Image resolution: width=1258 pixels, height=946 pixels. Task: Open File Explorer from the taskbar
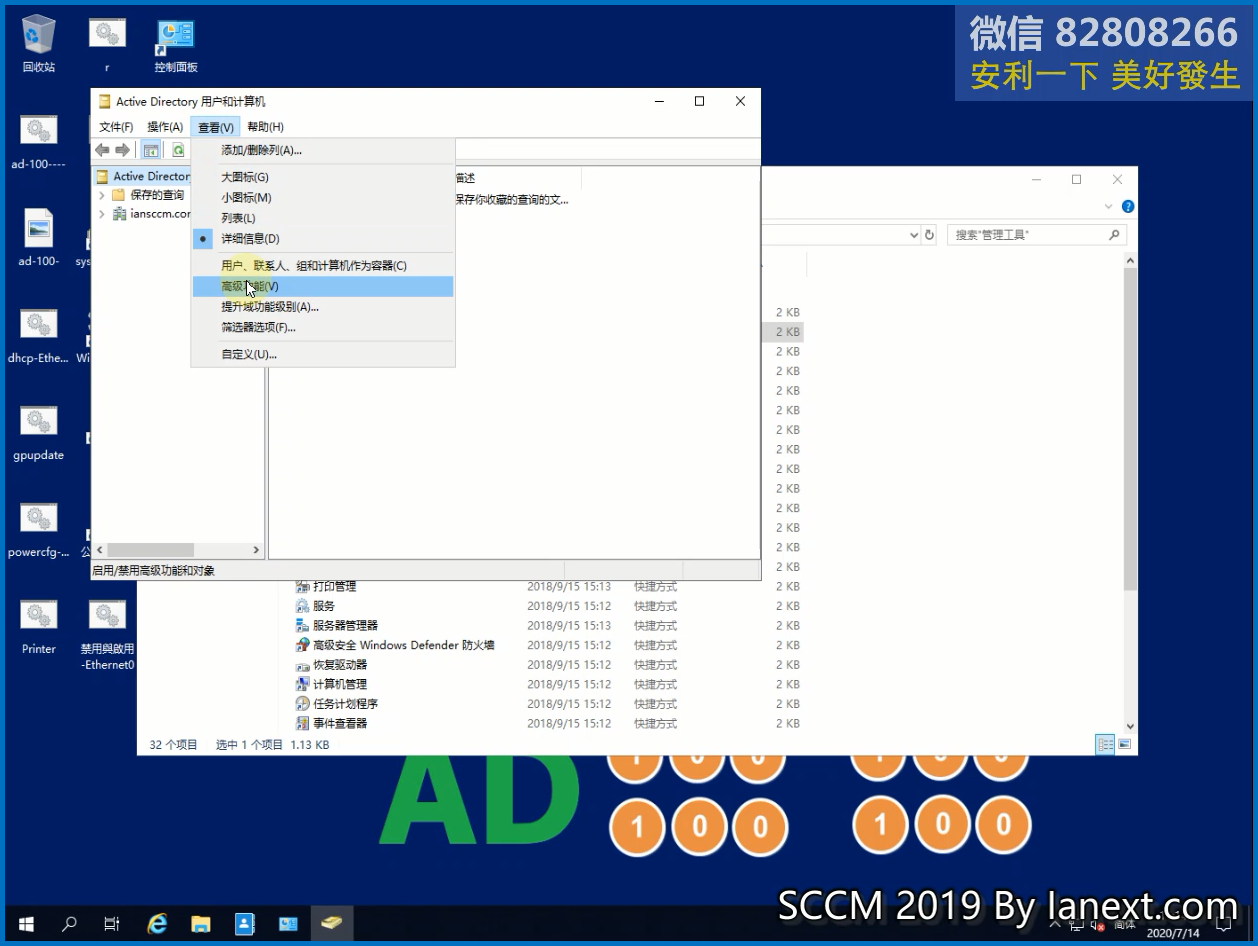pos(200,924)
